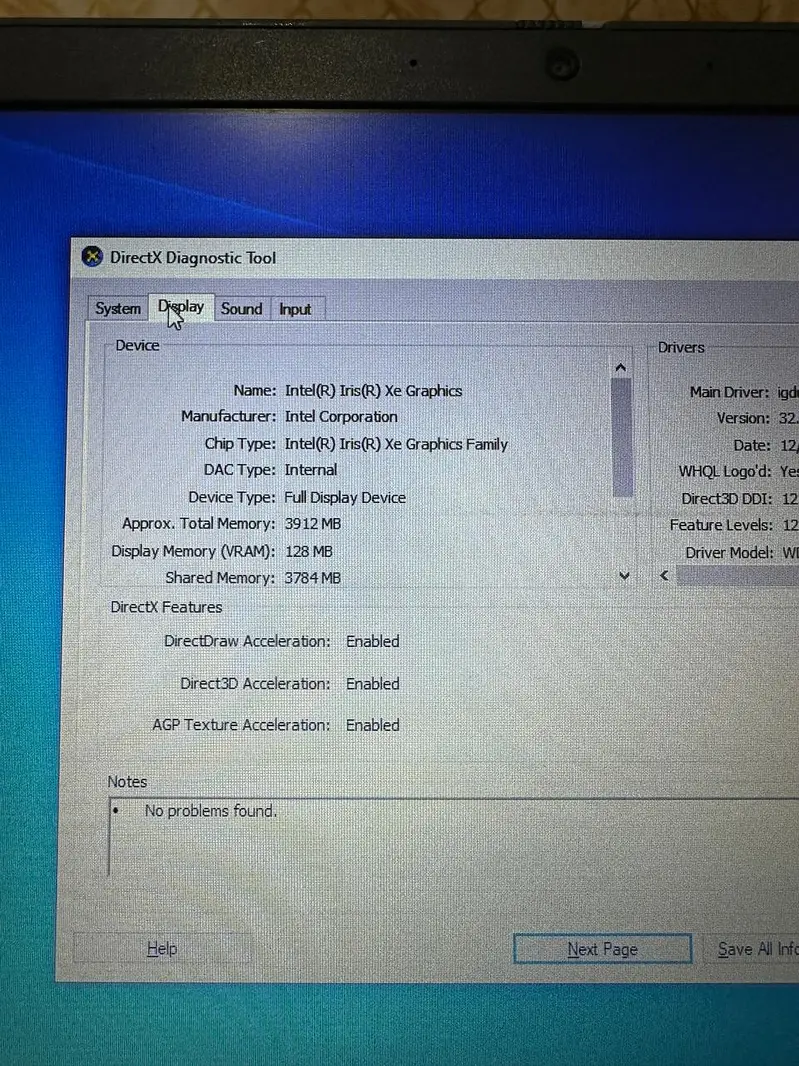Open the Sound tab
The height and width of the screenshot is (1066, 799).
coord(241,309)
